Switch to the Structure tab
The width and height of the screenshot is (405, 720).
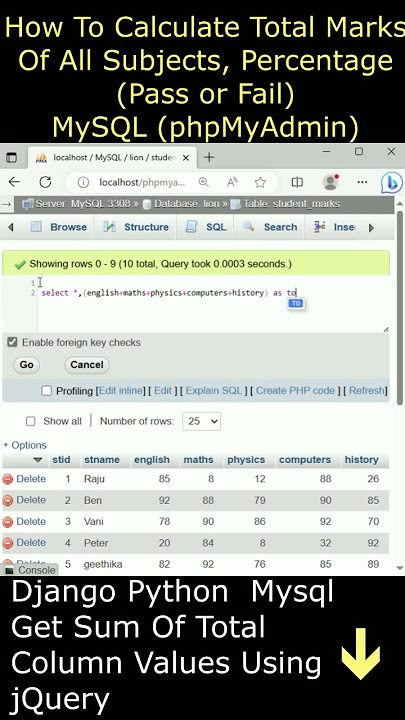tap(136, 227)
